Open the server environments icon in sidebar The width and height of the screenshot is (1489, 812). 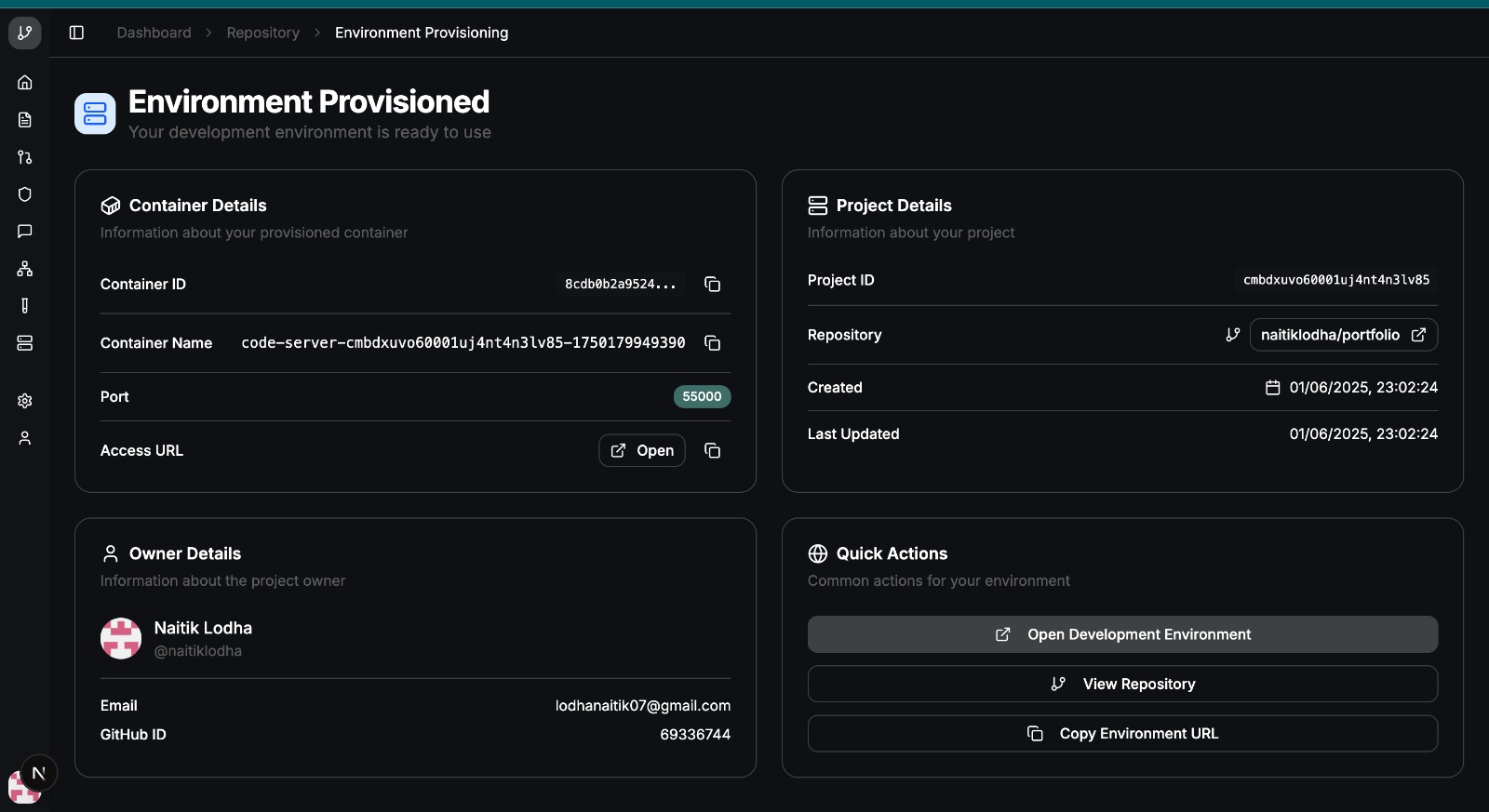tap(25, 343)
